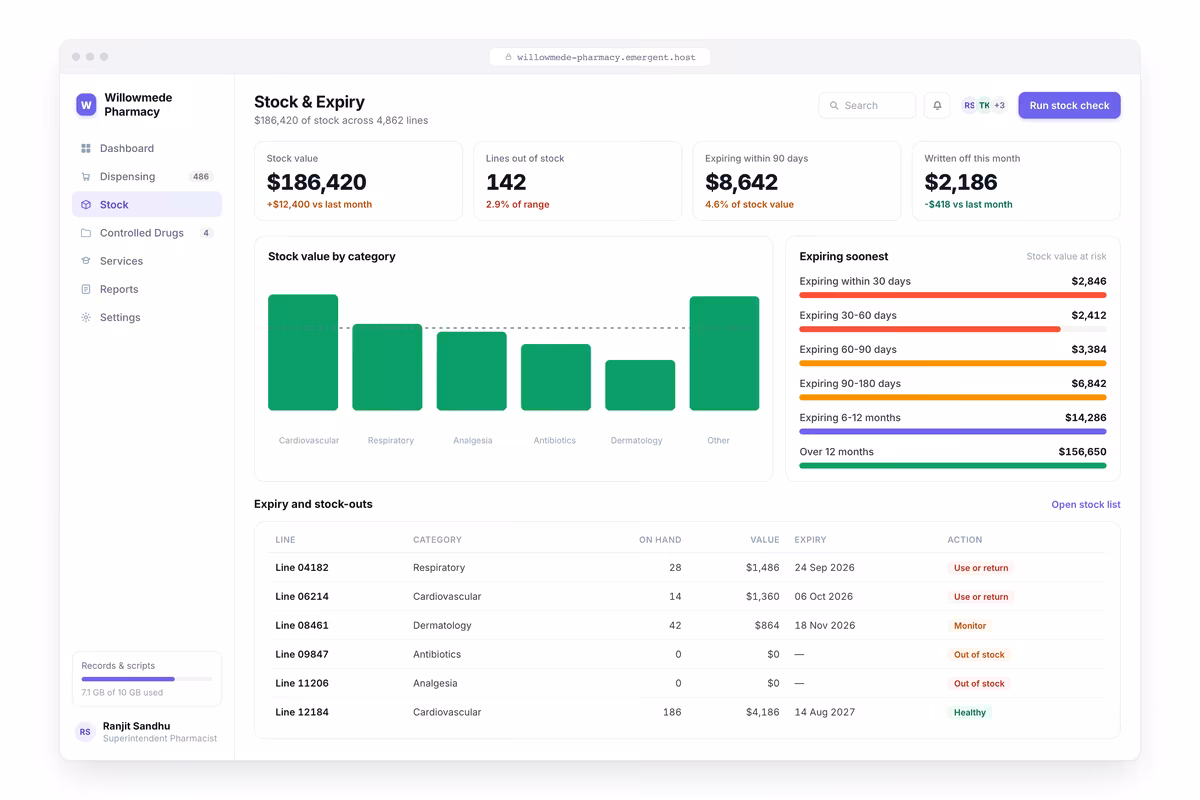Image resolution: width=1200 pixels, height=800 pixels.
Task: Click the Controlled Drugs 4 badge
Action: [206, 233]
